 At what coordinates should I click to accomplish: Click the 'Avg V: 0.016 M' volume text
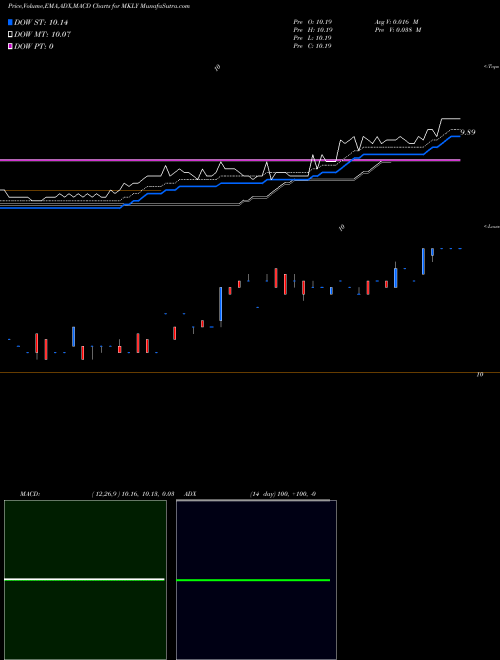click(x=396, y=22)
